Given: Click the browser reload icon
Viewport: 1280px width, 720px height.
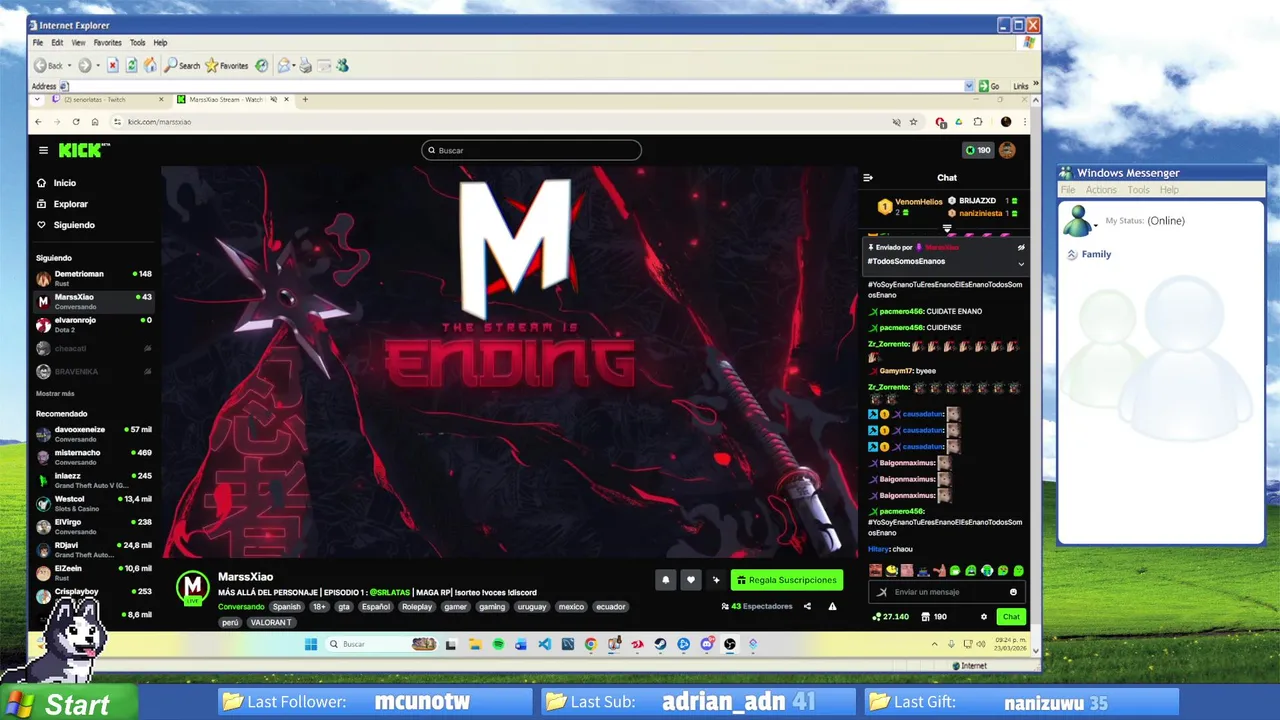Looking at the screenshot, I should click(x=76, y=122).
